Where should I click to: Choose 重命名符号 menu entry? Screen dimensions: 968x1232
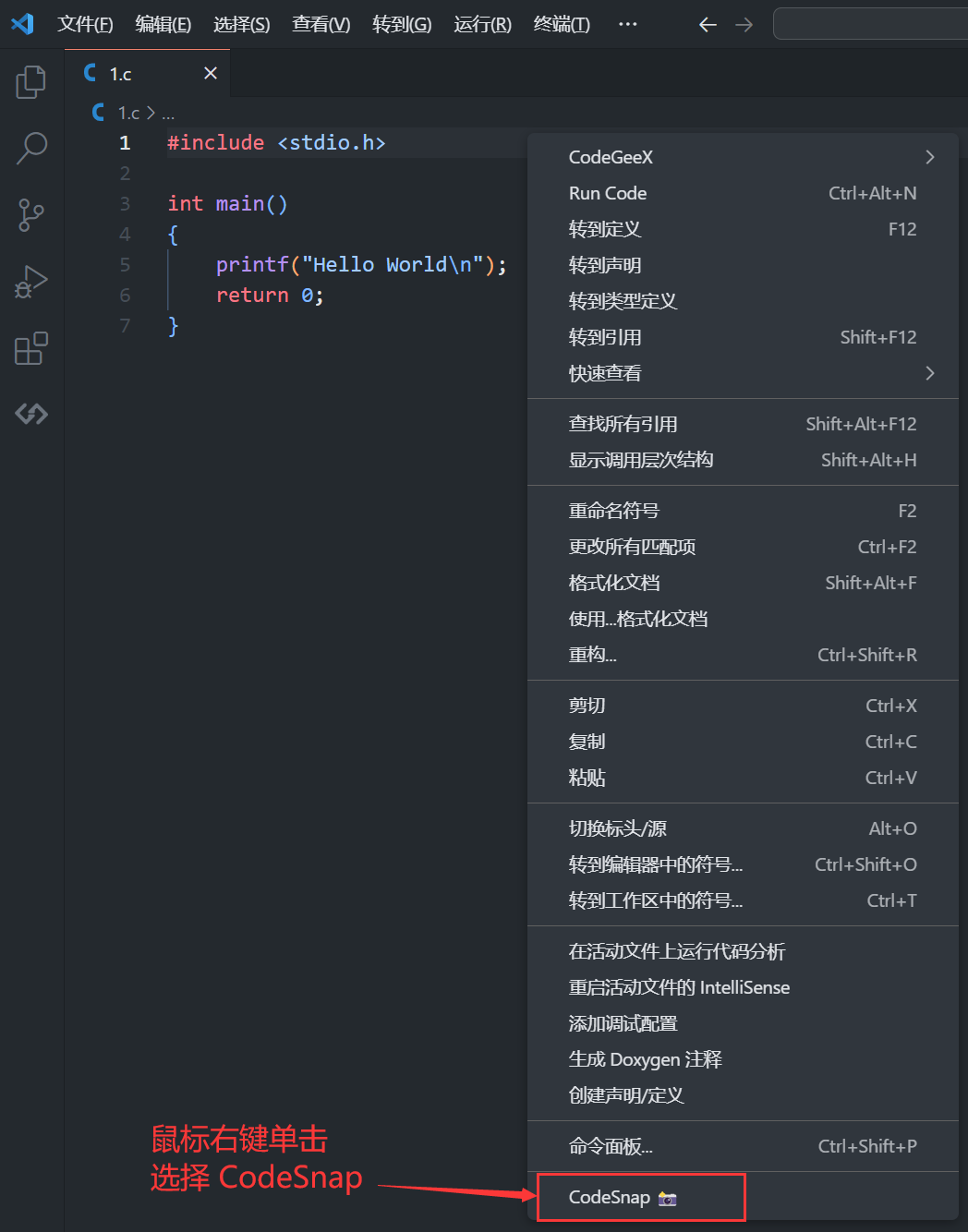743,511
